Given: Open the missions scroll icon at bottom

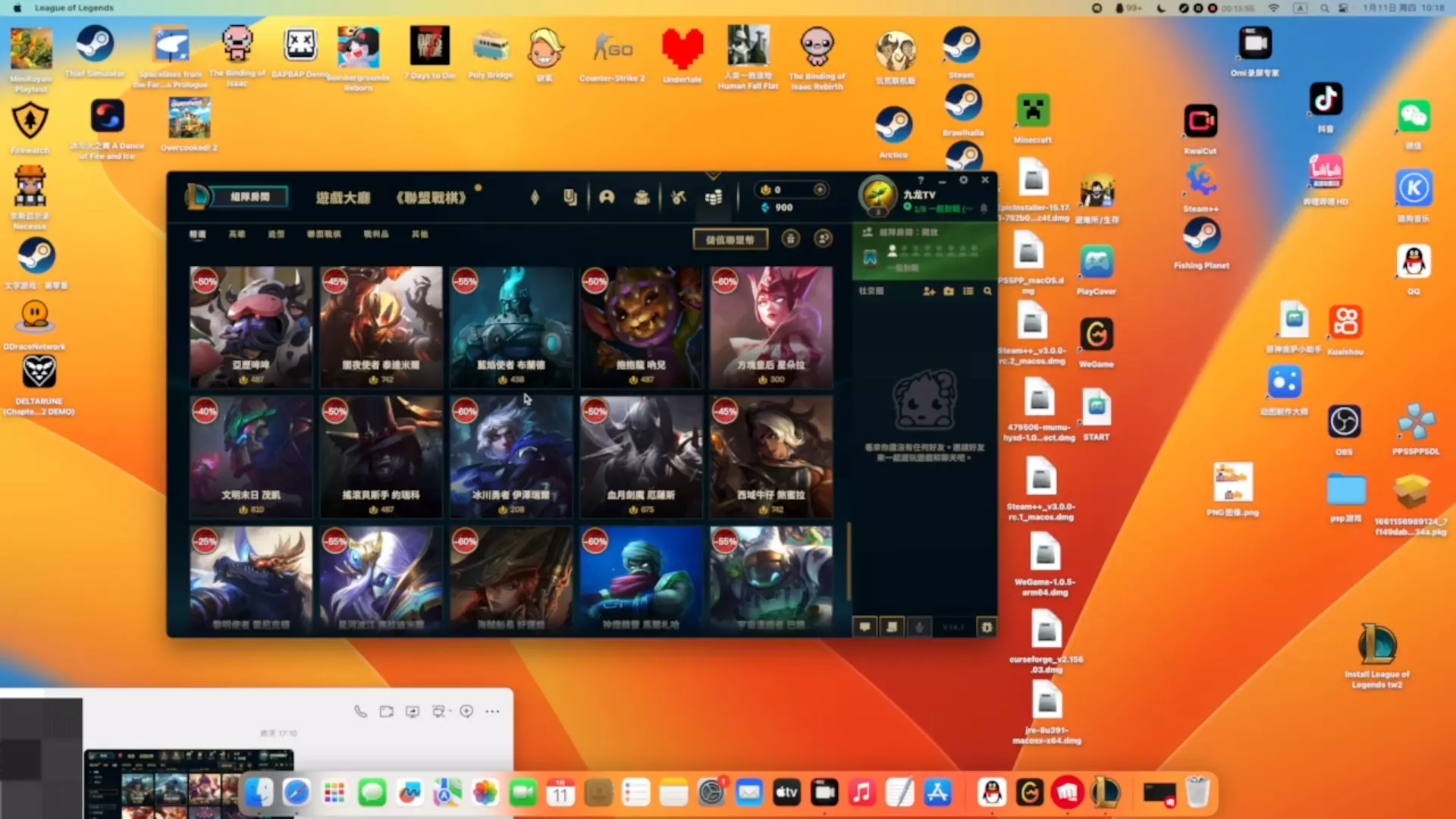Looking at the screenshot, I should (x=892, y=627).
